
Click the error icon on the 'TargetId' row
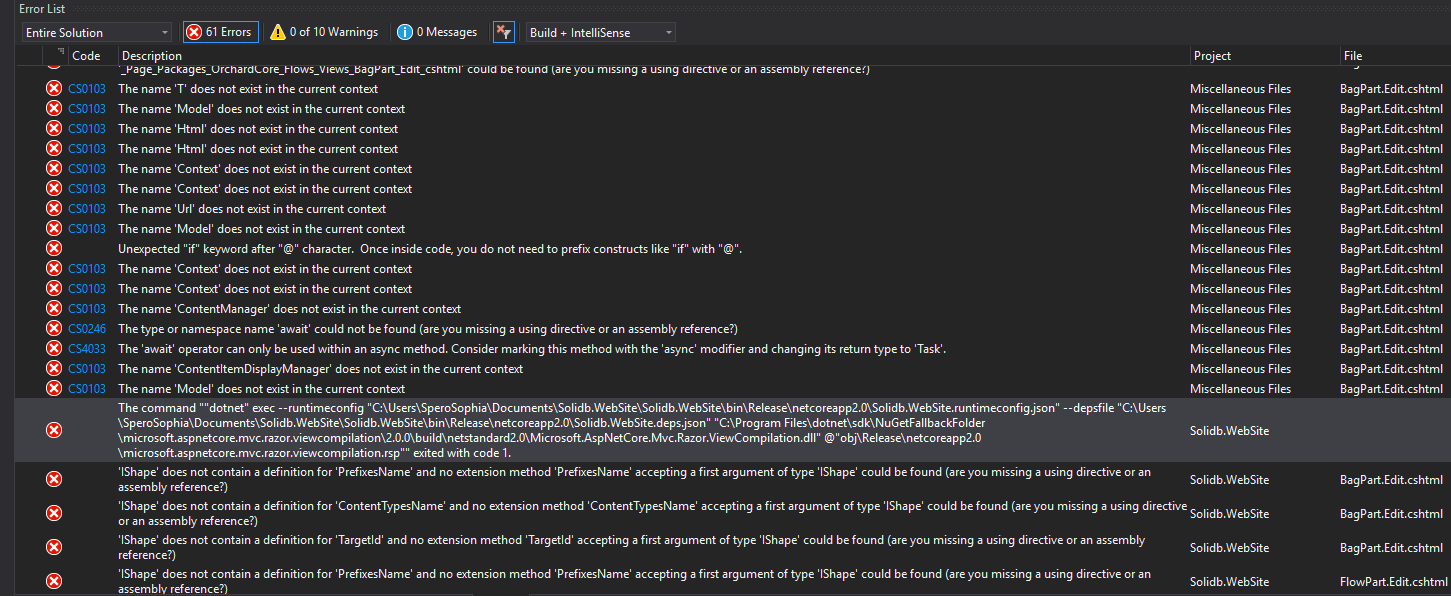tap(54, 547)
